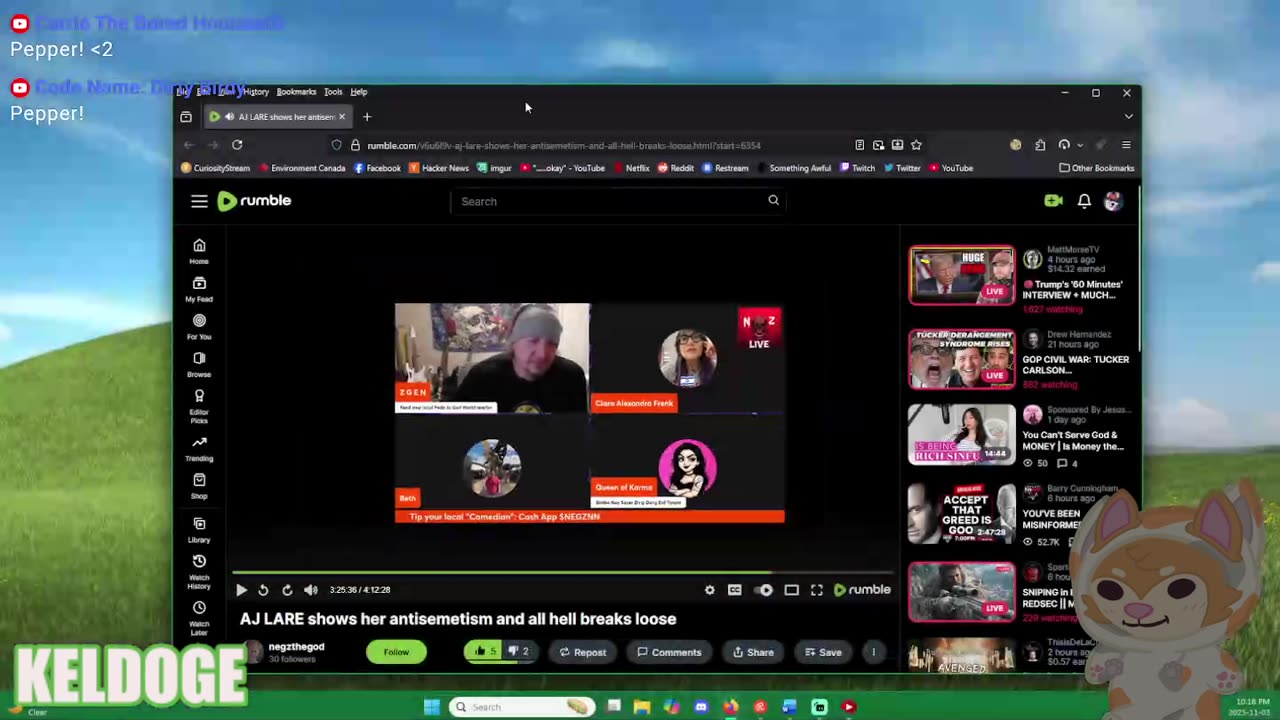Open the Tucker Derangement live thumbnail
The image size is (1280, 720).
[961, 359]
